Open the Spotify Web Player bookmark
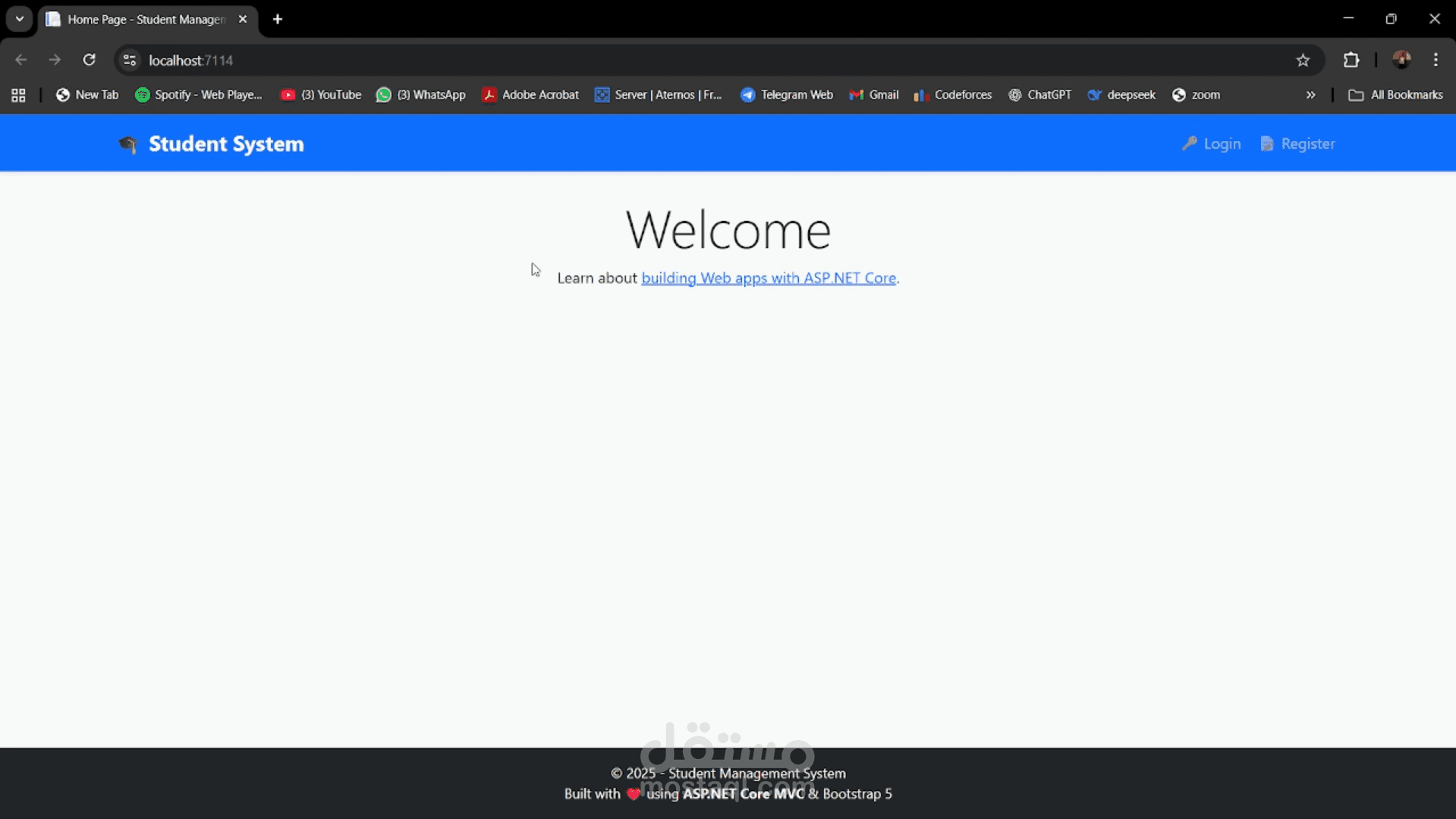 tap(199, 94)
